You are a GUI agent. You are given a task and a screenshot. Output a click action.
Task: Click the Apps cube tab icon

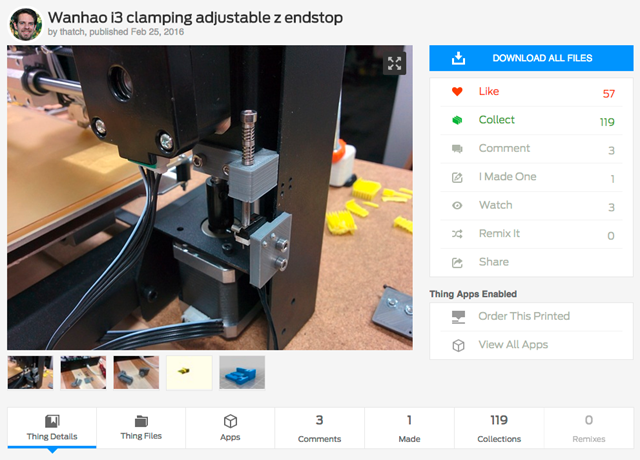pyautogui.click(x=230, y=421)
